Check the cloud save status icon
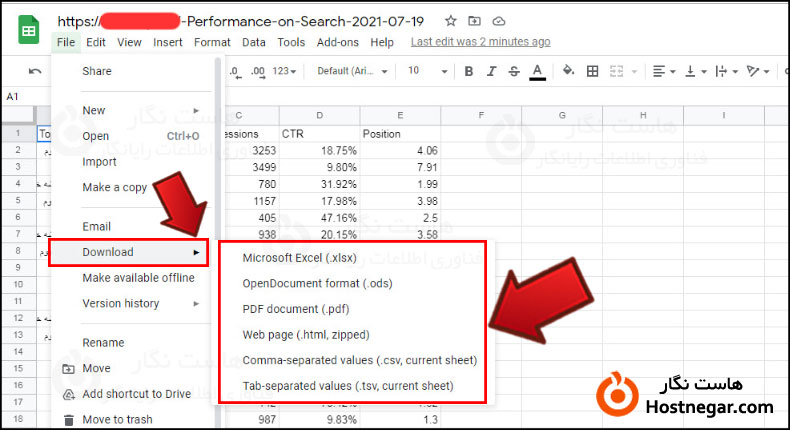This screenshot has height=430, width=790. tap(498, 21)
